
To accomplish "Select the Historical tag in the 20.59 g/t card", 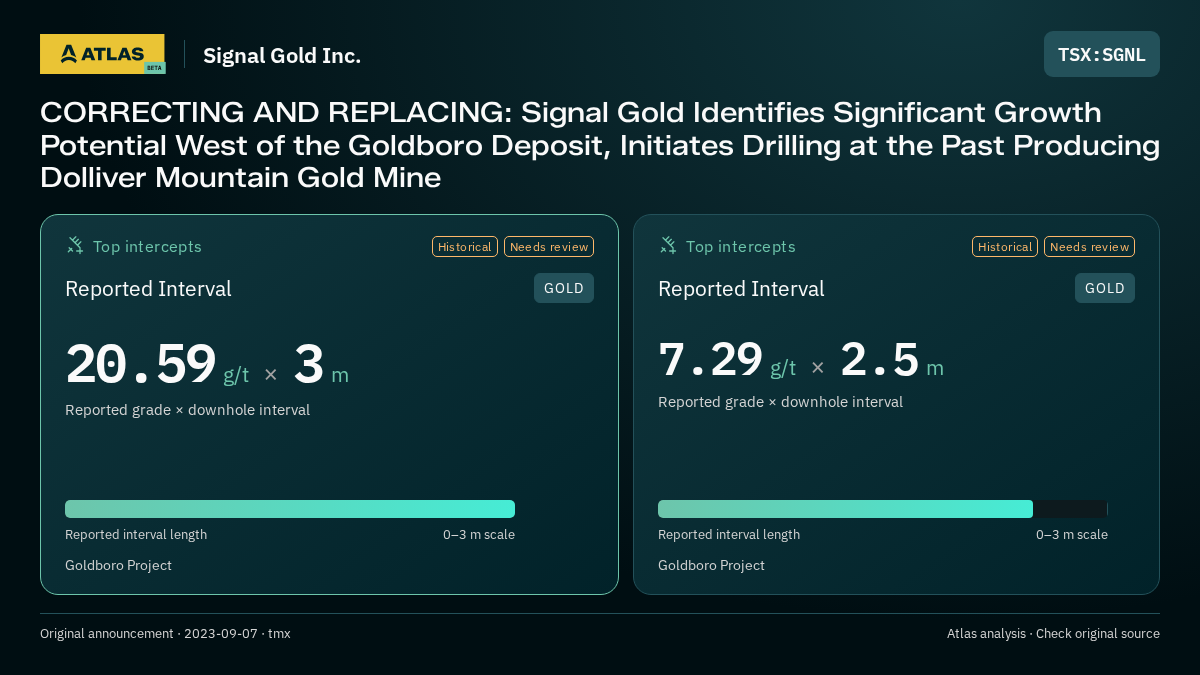I will pyautogui.click(x=465, y=246).
